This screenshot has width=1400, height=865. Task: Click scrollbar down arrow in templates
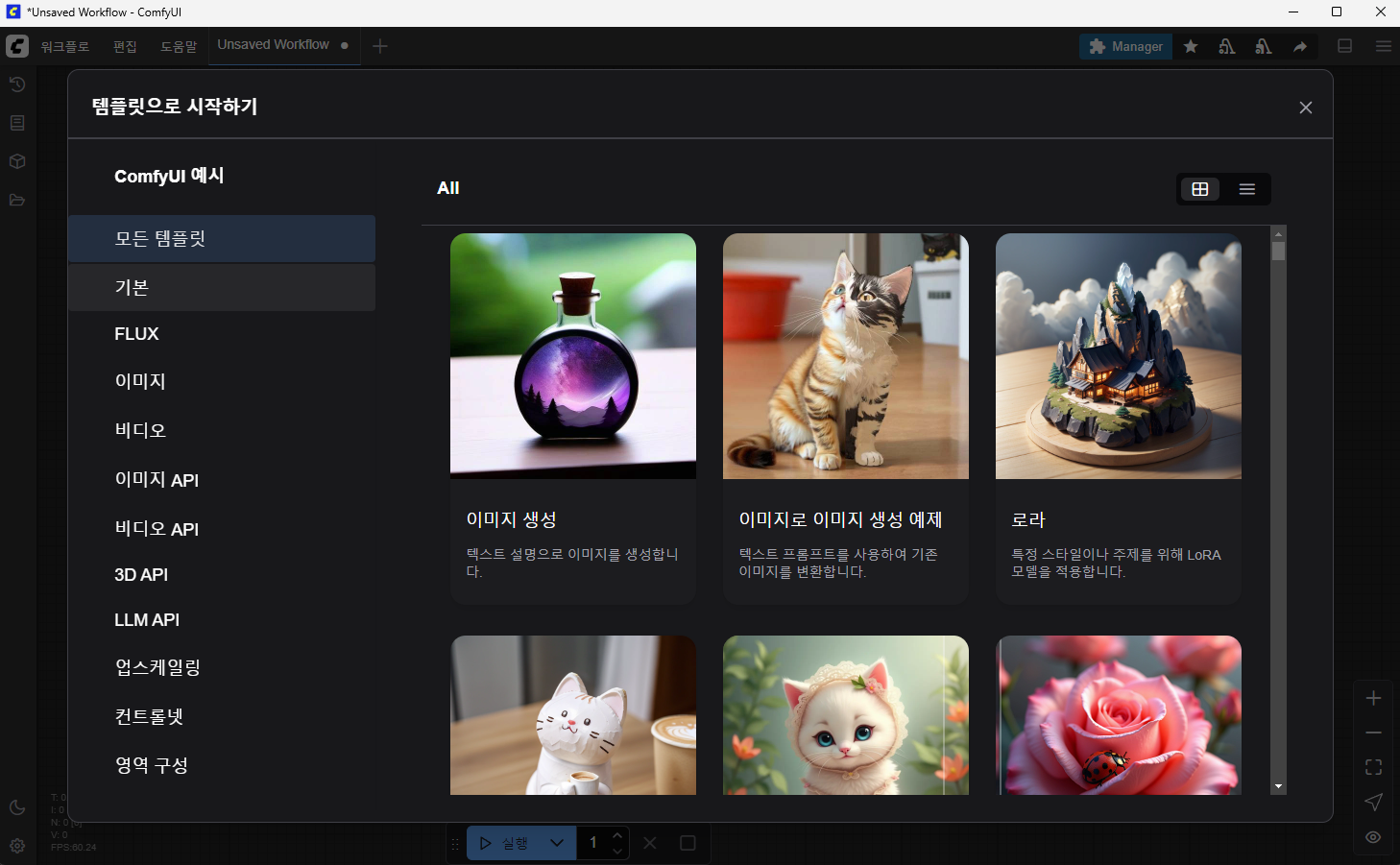(x=1278, y=787)
